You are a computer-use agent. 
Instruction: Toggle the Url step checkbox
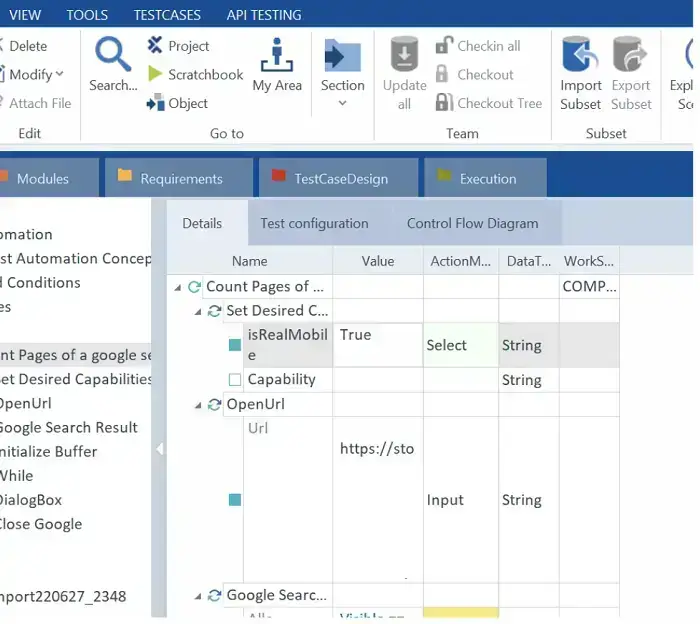point(235,500)
